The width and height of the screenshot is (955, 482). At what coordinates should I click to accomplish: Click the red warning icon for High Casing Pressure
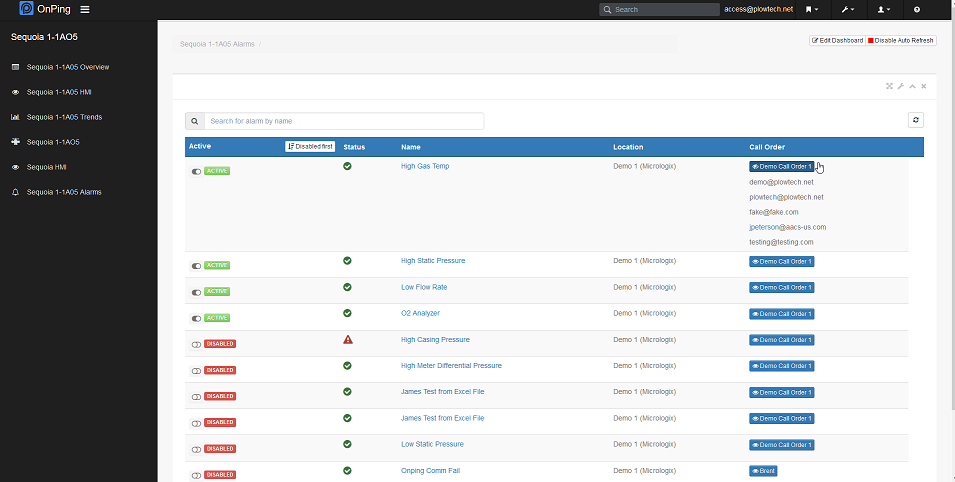(347, 340)
